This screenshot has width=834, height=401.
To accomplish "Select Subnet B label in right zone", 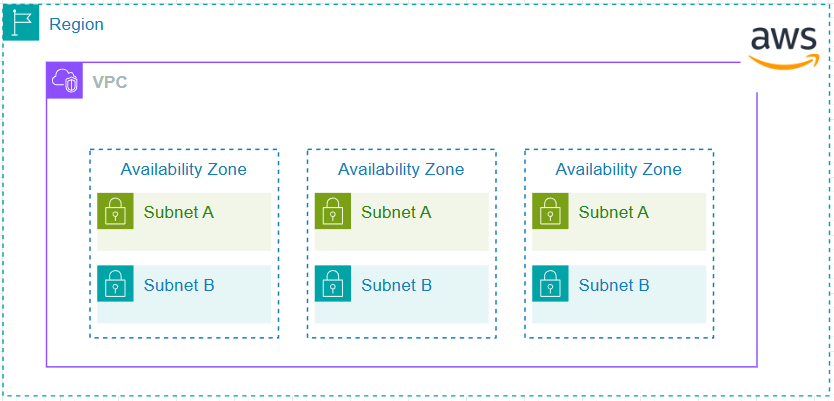I will [614, 285].
